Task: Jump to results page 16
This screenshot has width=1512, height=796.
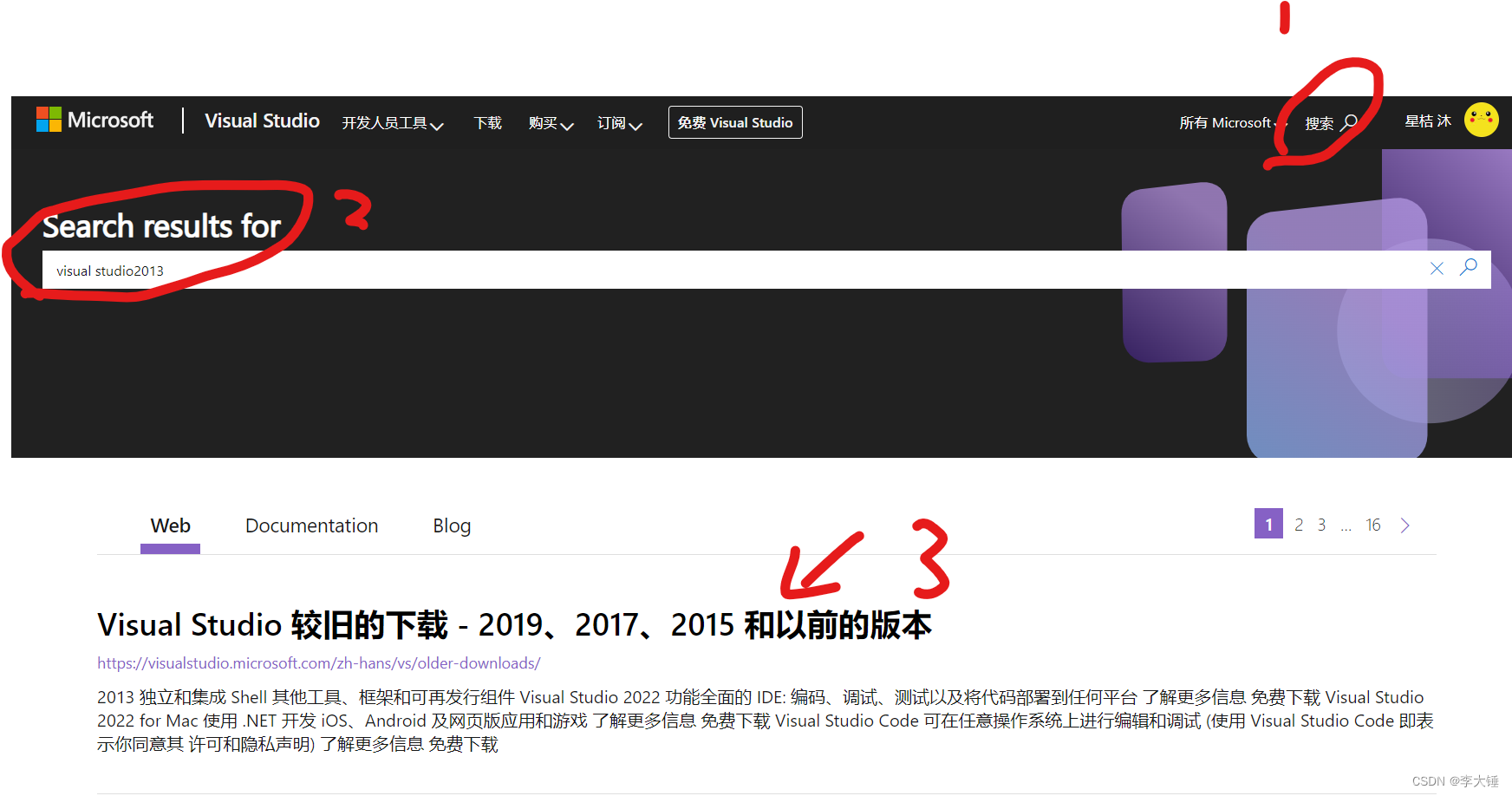Action: point(1373,525)
